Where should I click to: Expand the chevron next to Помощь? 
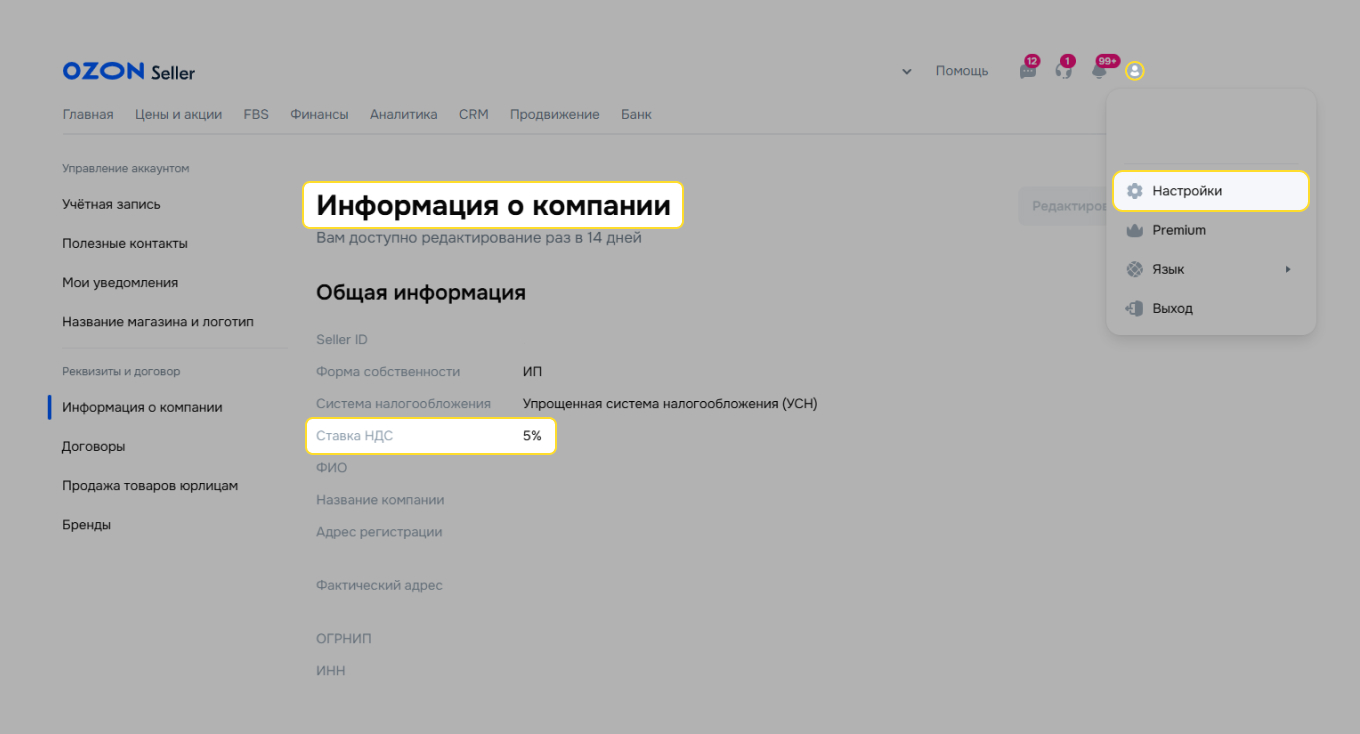[x=907, y=71]
